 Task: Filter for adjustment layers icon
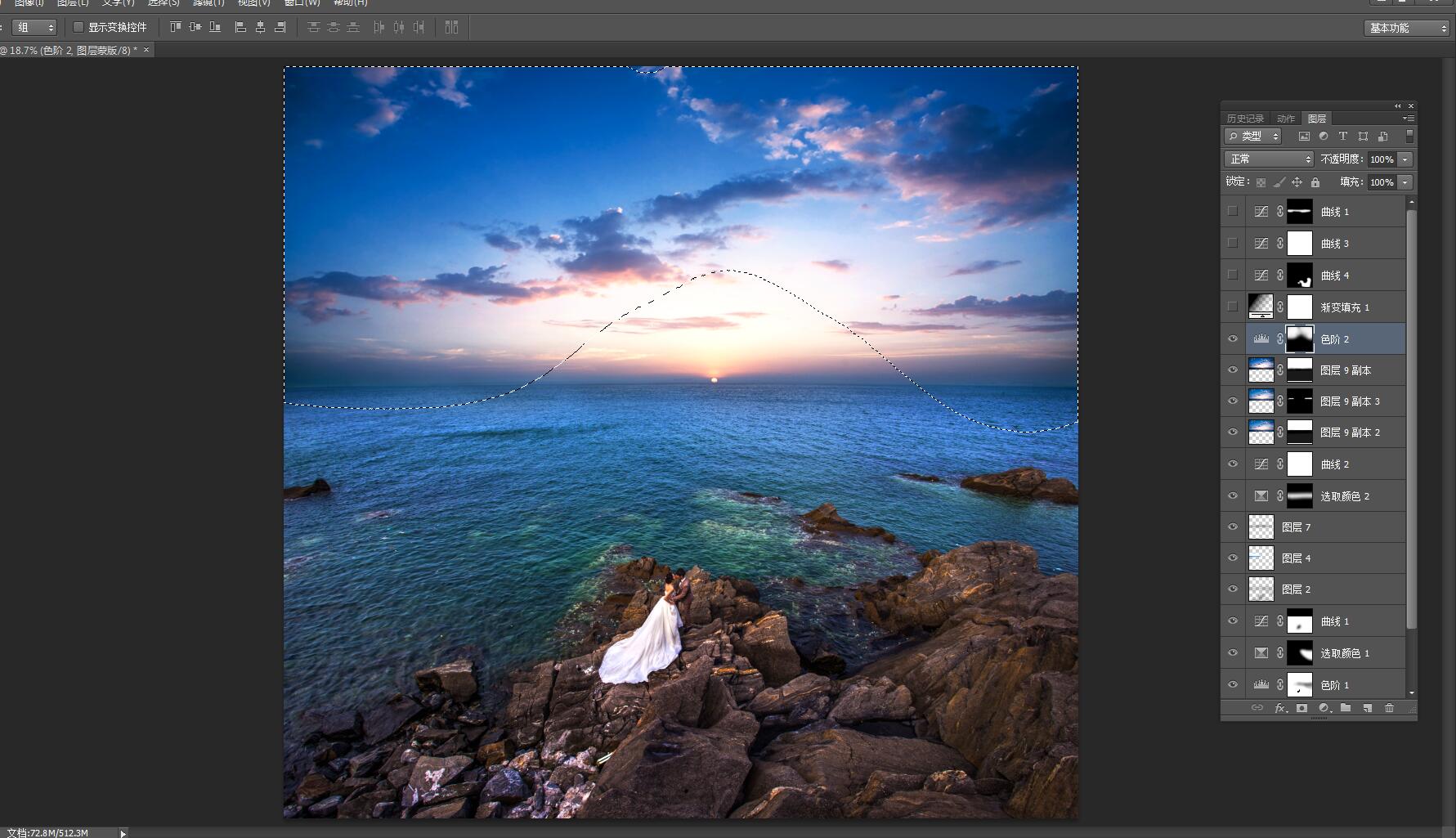click(1323, 137)
